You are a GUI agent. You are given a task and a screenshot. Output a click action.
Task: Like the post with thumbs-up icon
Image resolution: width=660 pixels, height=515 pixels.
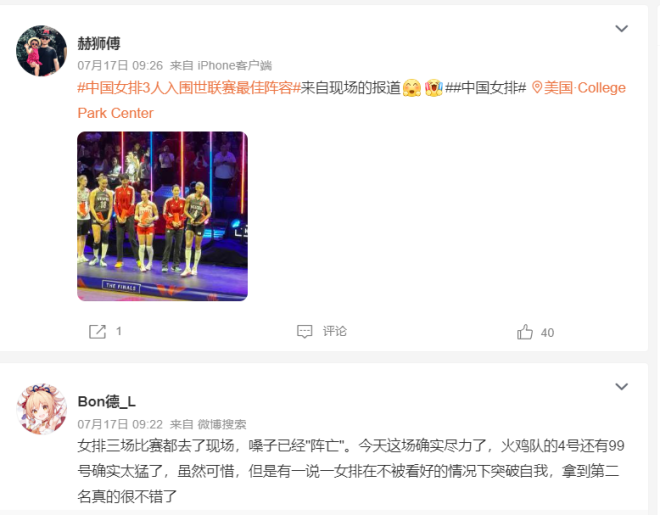tap(524, 332)
